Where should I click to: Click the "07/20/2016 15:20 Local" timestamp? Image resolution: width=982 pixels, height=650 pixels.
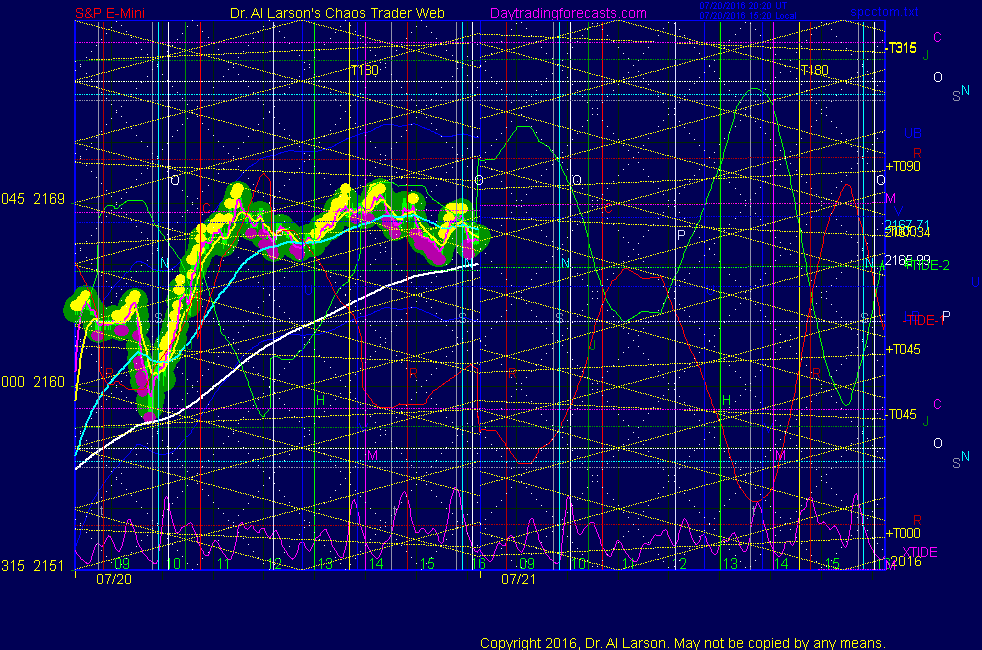coord(748,16)
